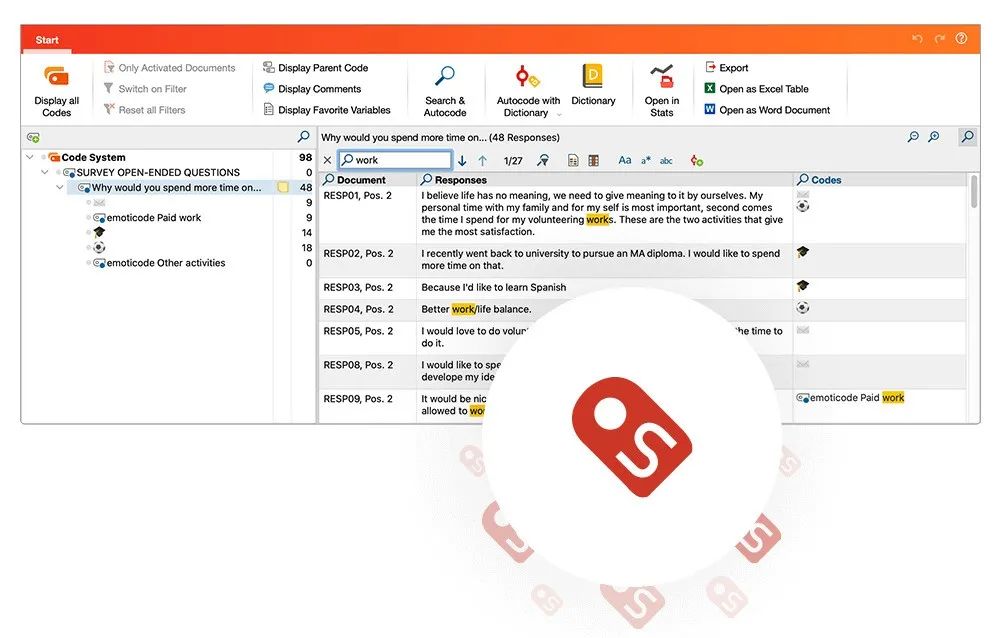Click graduation cap code in RESP02 row
Viewport: 1000px width, 638px height.
click(803, 252)
